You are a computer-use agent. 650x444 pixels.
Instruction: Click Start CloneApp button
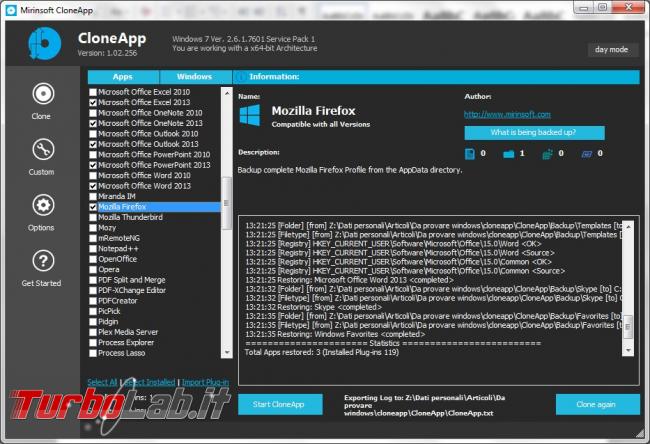pos(280,404)
